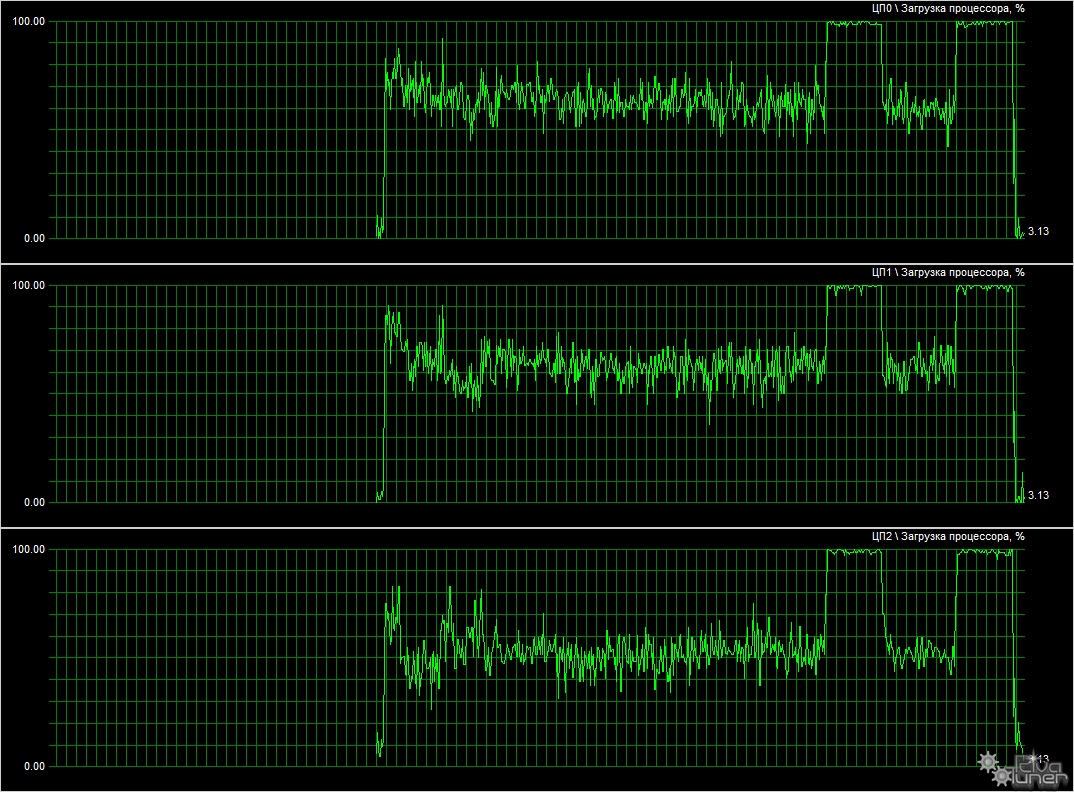The image size is (1074, 792).
Task: Click the ЦП2 Загрузка процессора graph title
Action: point(948,536)
